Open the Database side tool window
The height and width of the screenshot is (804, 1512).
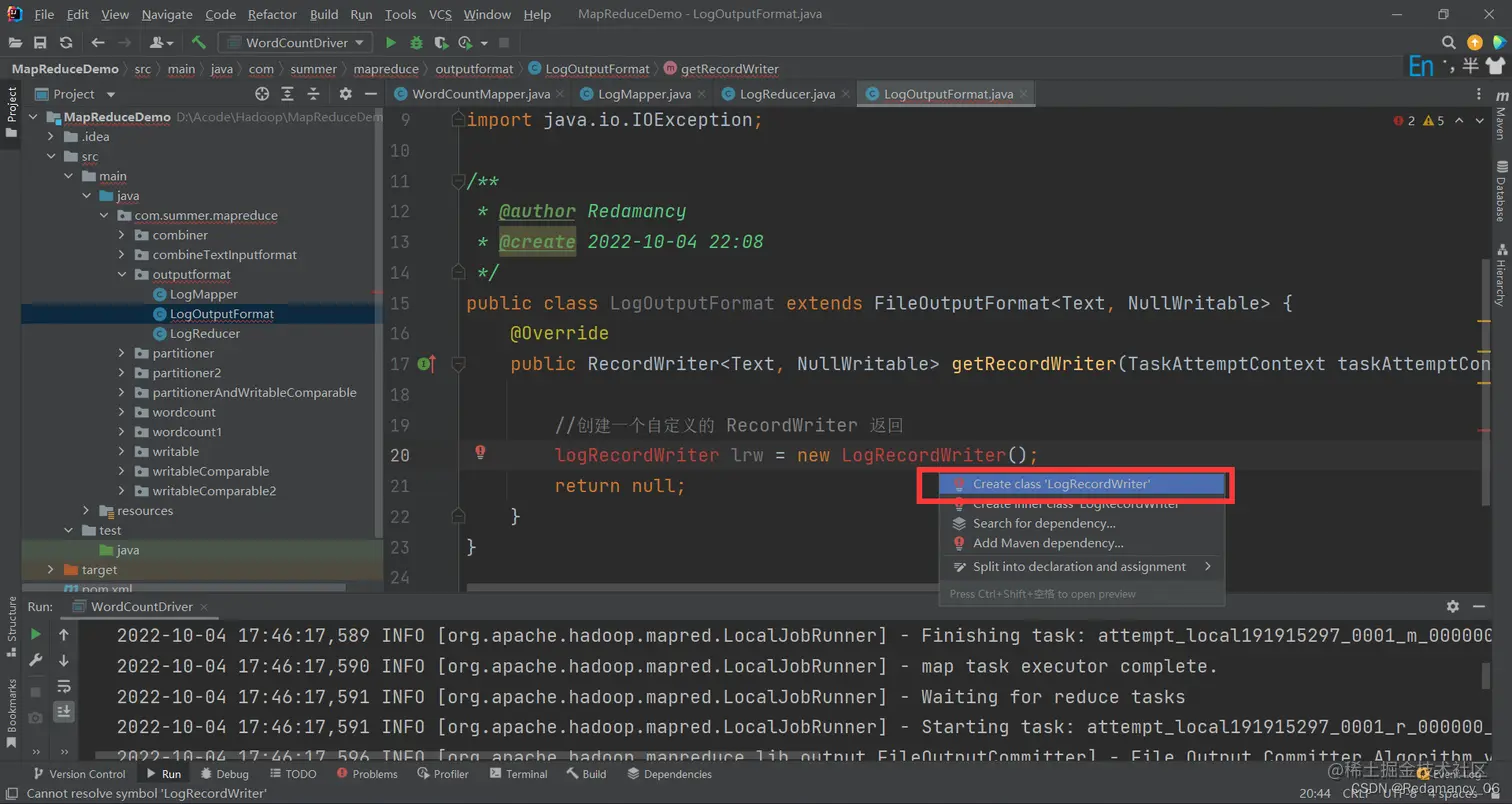[1500, 191]
